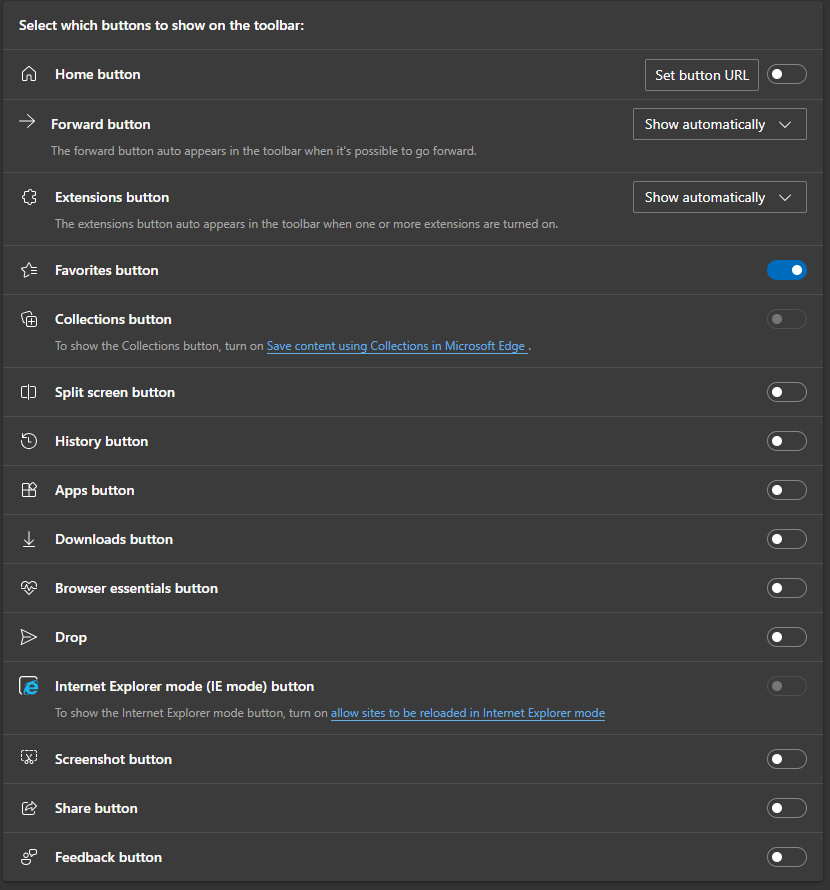Screen dimensions: 830x890
Task: Click the Screenshot button icon
Action: coord(29,757)
